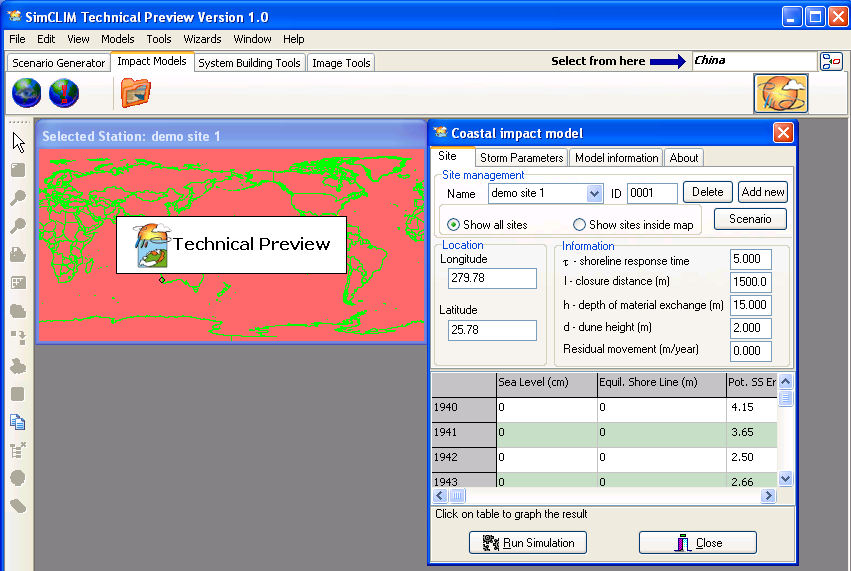Viewport: 851px width, 571px height.
Task: Click the Run Simulation button
Action: click(528, 543)
